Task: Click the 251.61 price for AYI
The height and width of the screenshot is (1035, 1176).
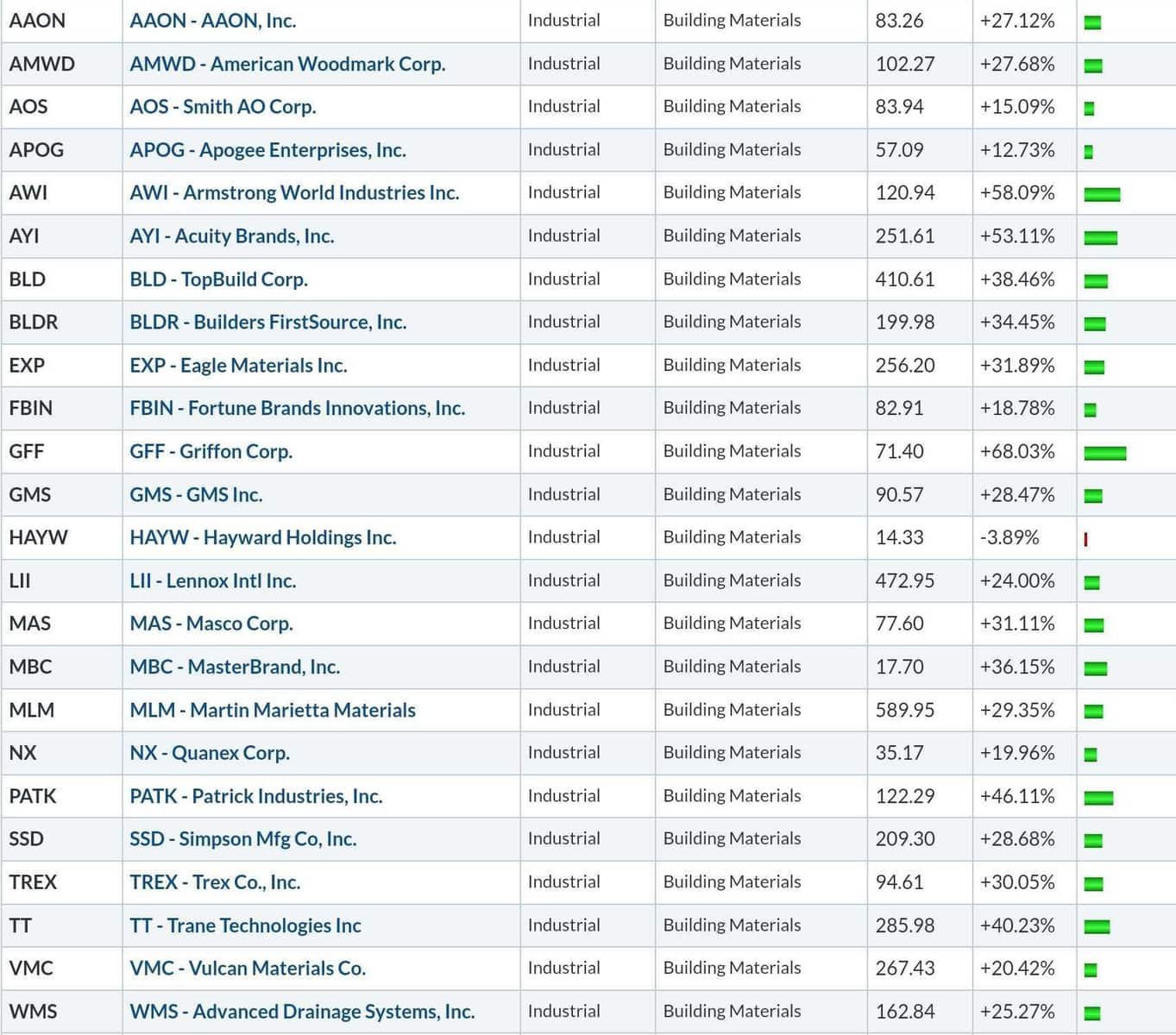Action: point(904,236)
